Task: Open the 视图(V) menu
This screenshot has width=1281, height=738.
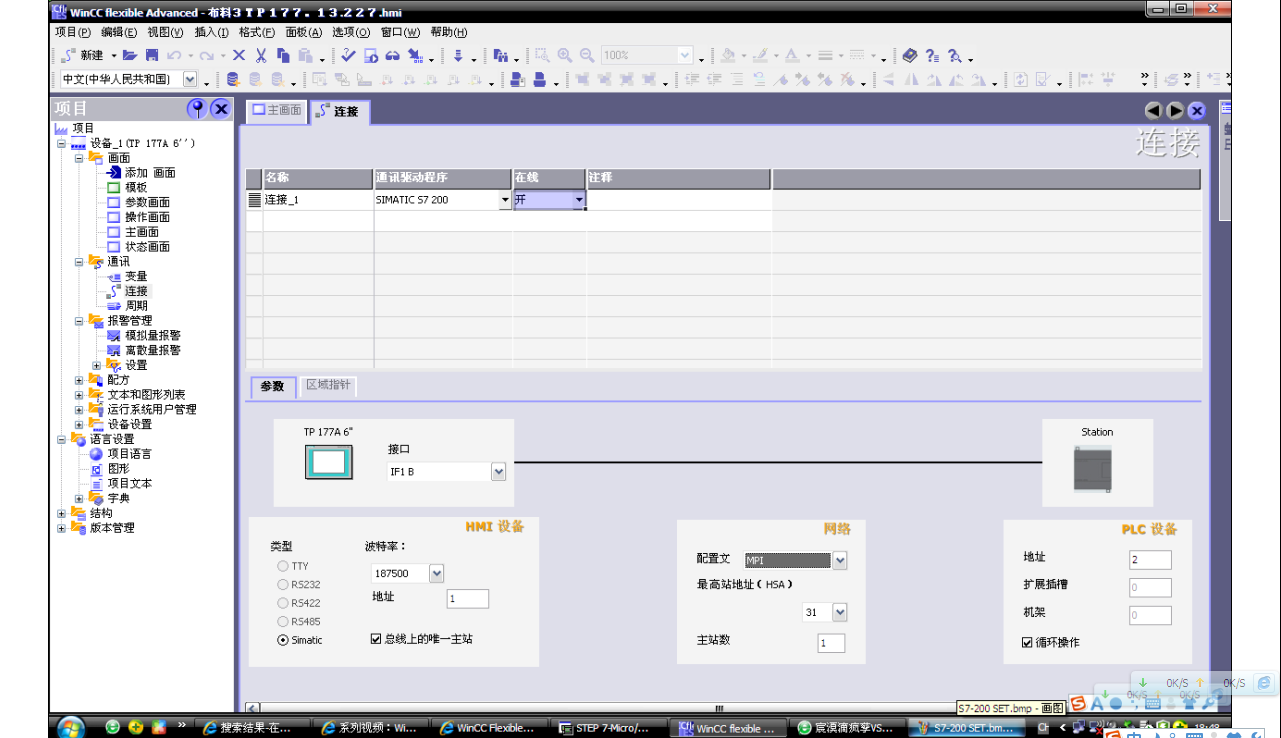Action: pos(166,32)
